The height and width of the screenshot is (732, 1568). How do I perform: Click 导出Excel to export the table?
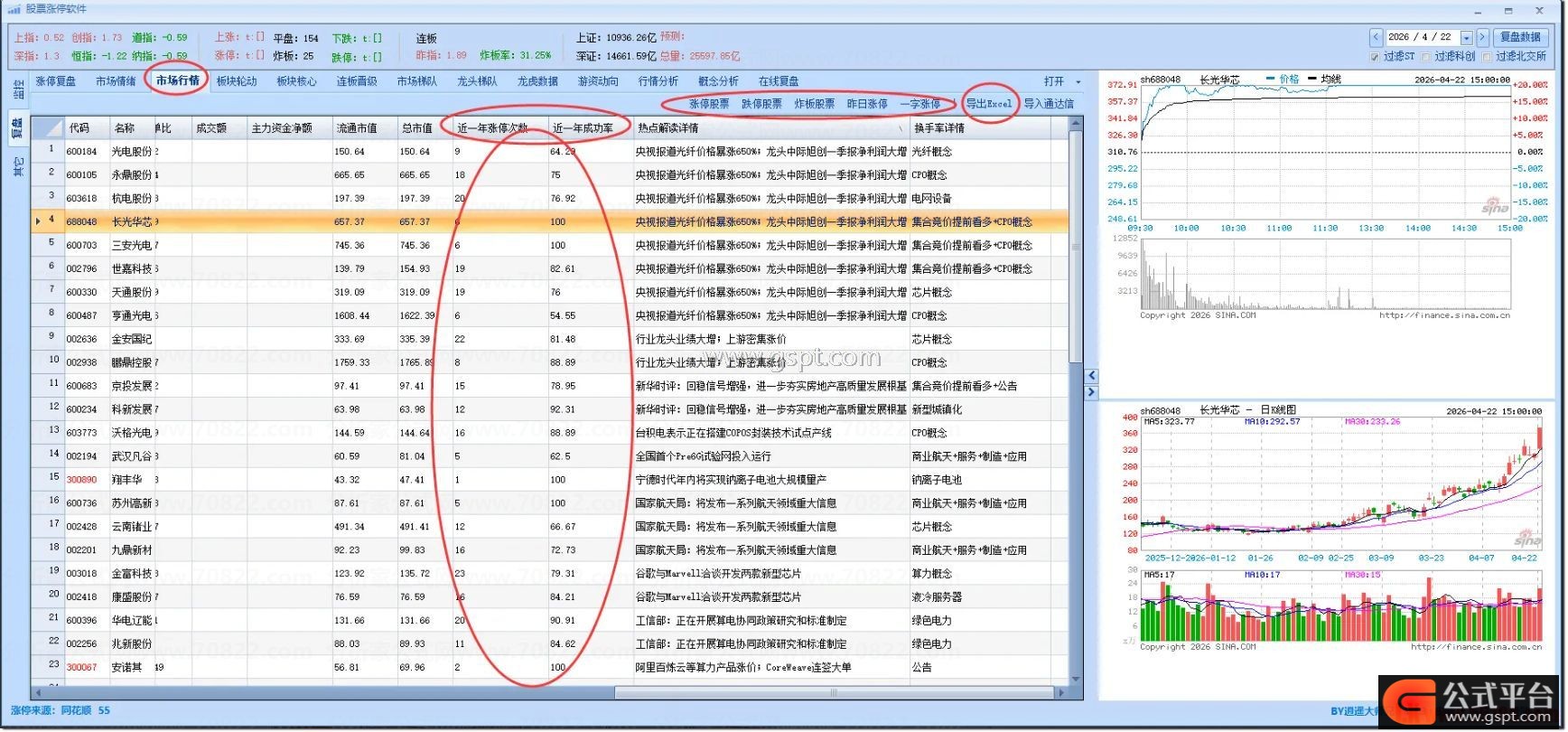(x=989, y=104)
